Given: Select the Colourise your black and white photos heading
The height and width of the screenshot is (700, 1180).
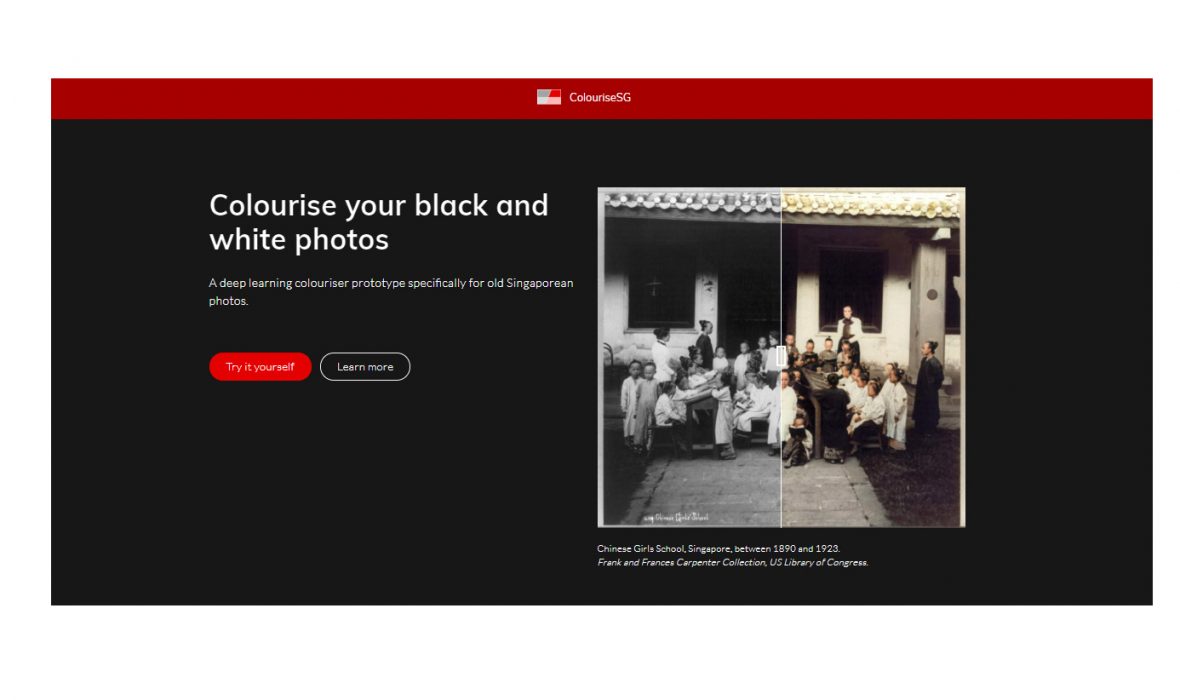Looking at the screenshot, I should click(x=379, y=222).
